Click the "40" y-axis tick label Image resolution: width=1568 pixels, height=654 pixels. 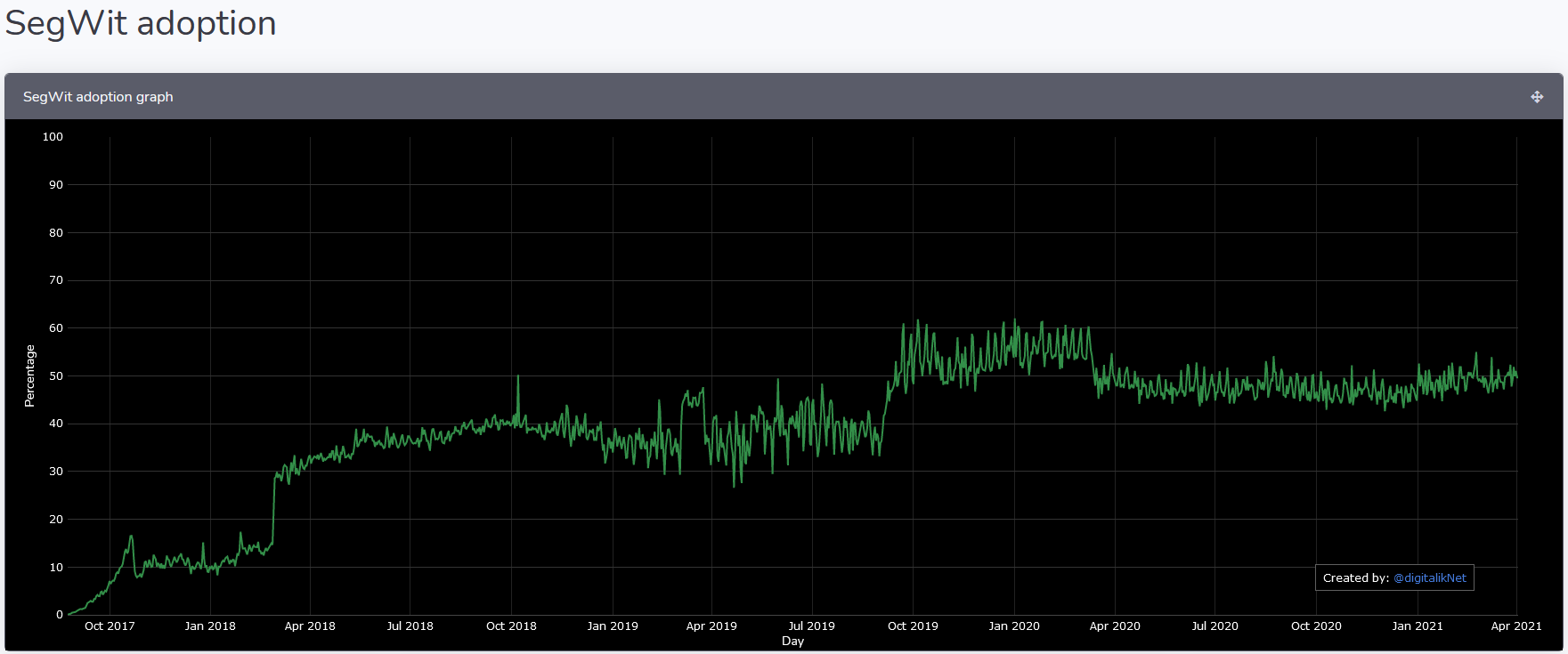point(56,424)
